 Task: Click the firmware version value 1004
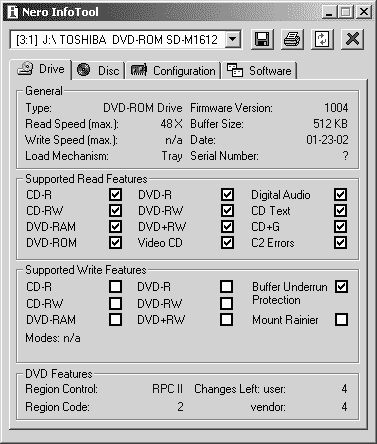click(x=336, y=108)
